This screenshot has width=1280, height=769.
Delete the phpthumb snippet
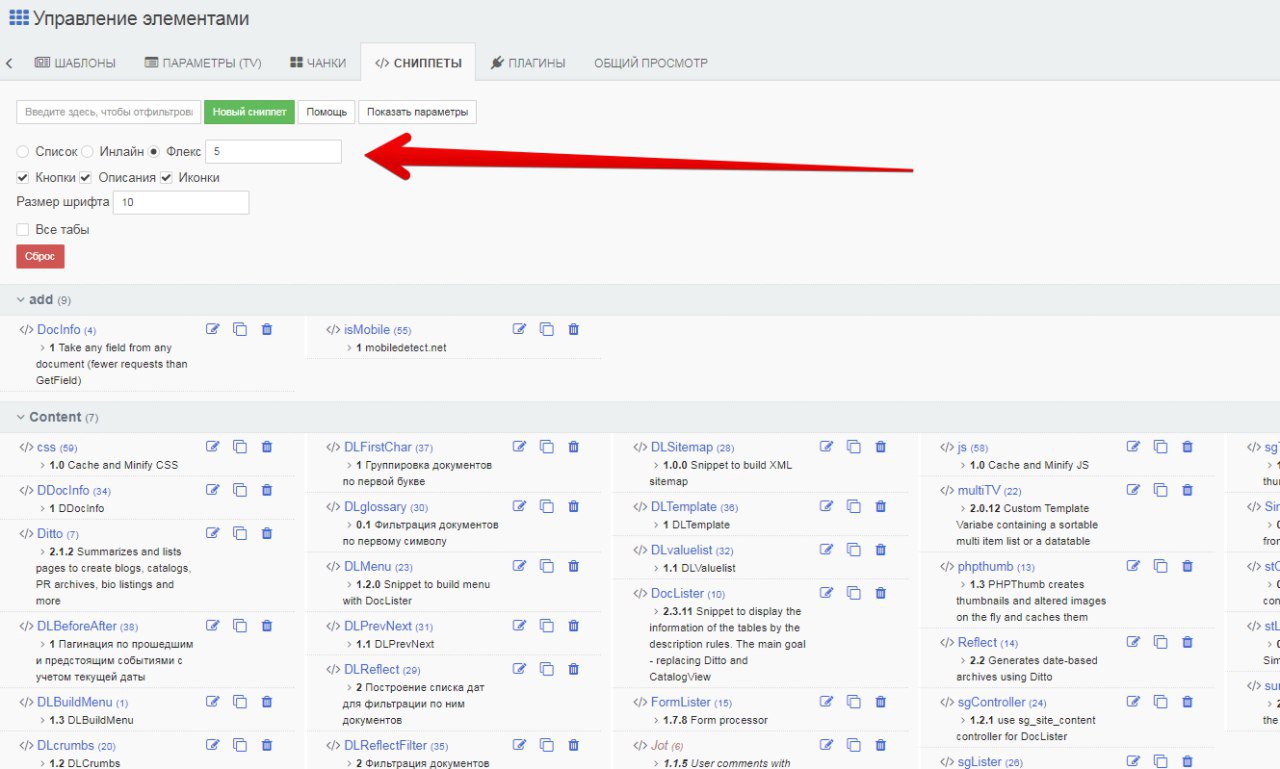[1187, 566]
